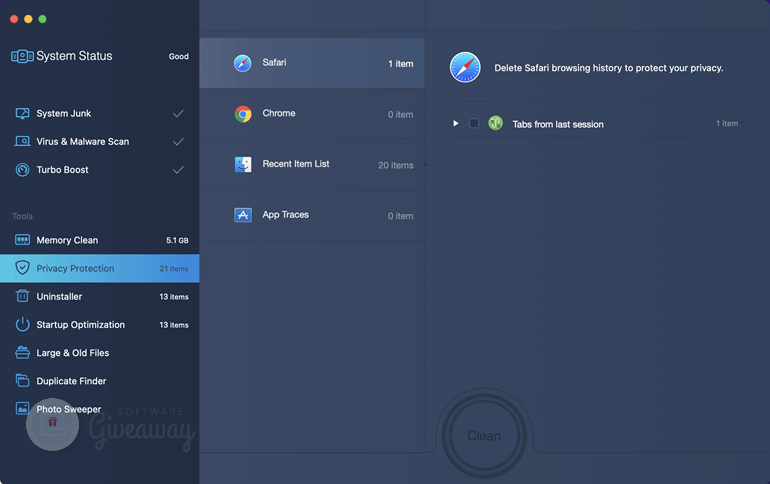770x484 pixels.
Task: Expand the Tabs from last session row
Action: [x=456, y=123]
